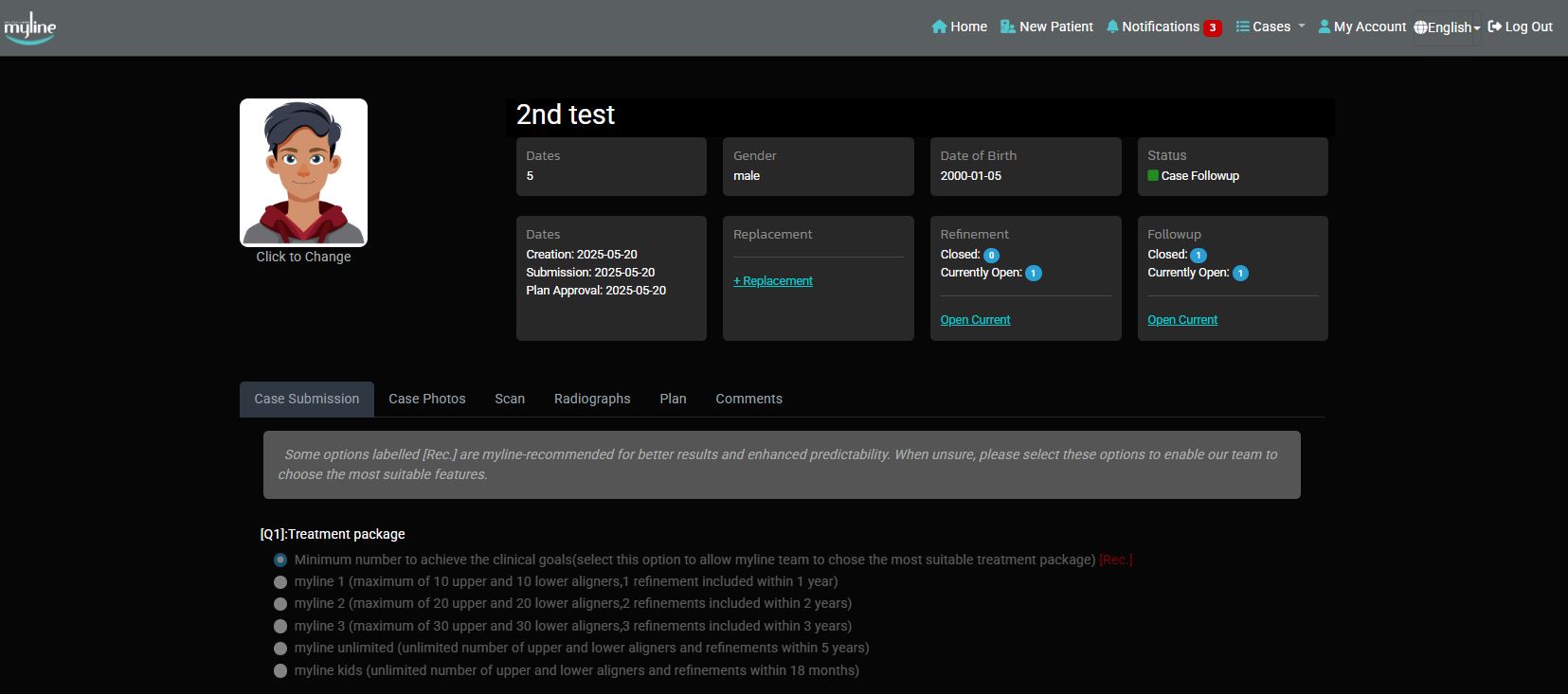1568x694 pixels.
Task: Open Current link under Refinement
Action: 975,320
